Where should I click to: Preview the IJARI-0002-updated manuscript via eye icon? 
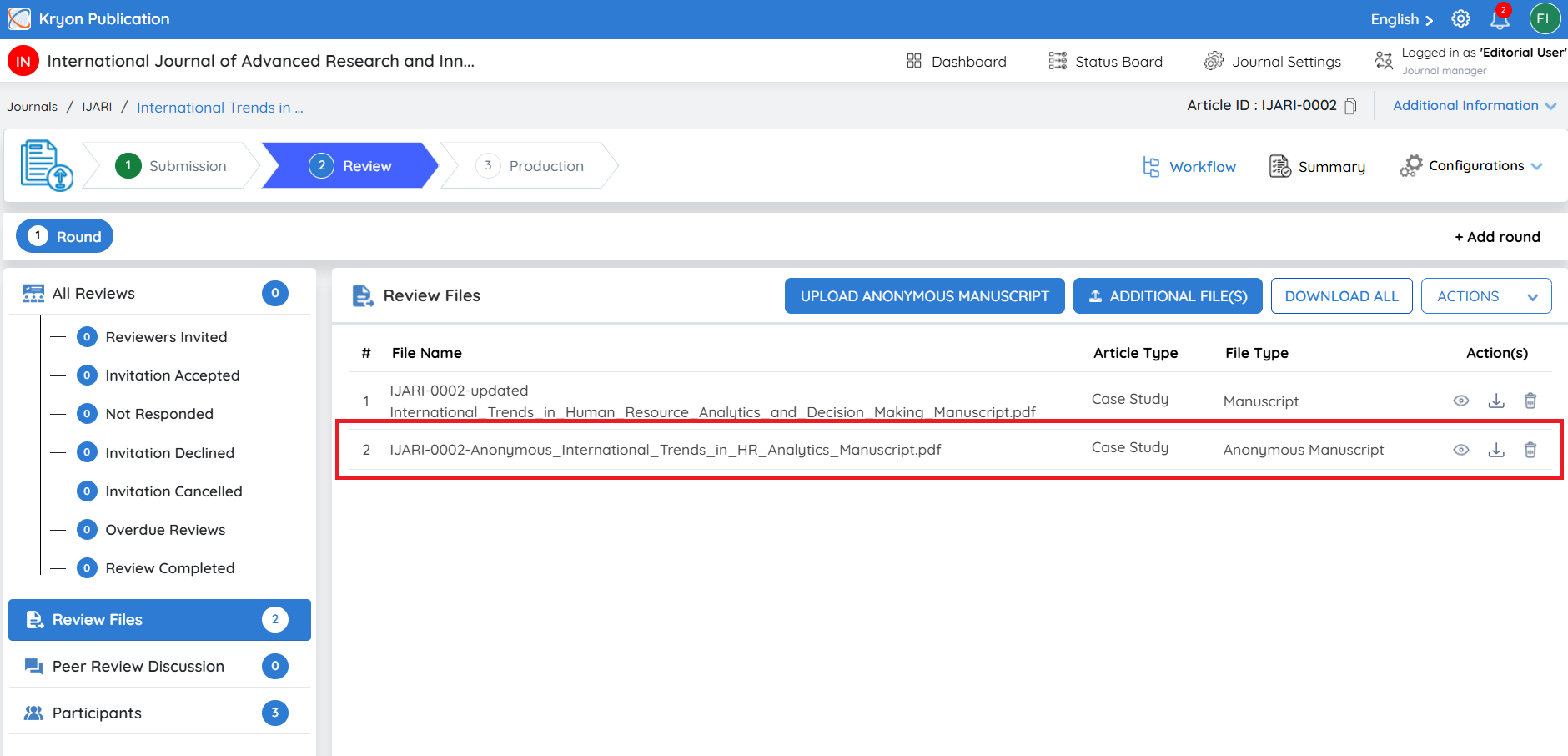[x=1461, y=401]
